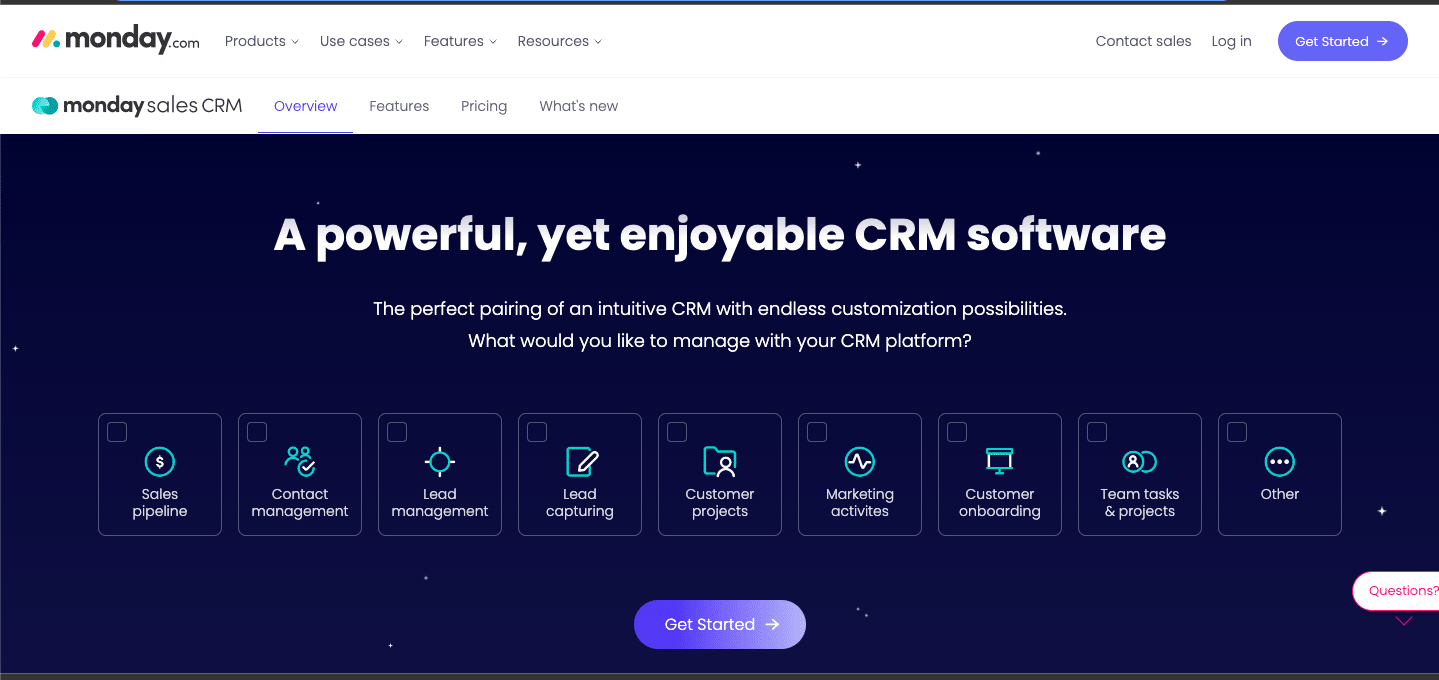Click the 'Marketing activites' label text
The image size is (1439, 680).
[860, 503]
